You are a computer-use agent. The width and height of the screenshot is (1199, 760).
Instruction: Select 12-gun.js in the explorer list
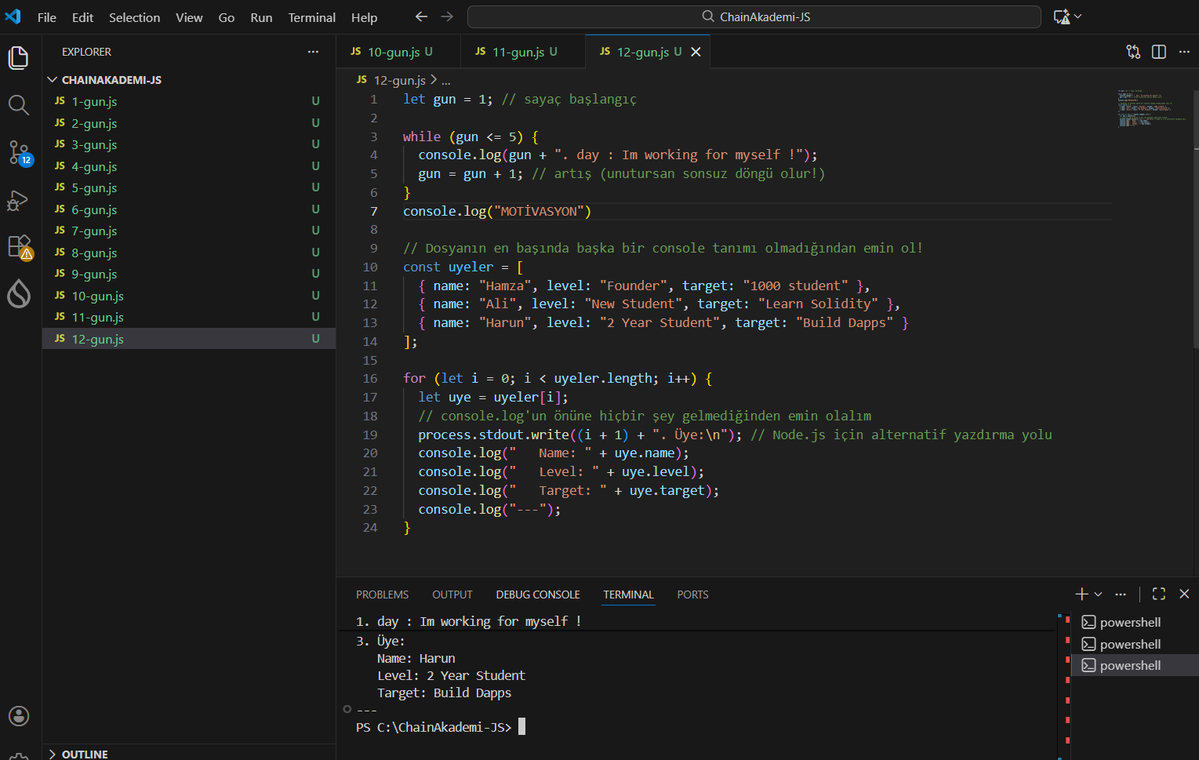pos(189,339)
